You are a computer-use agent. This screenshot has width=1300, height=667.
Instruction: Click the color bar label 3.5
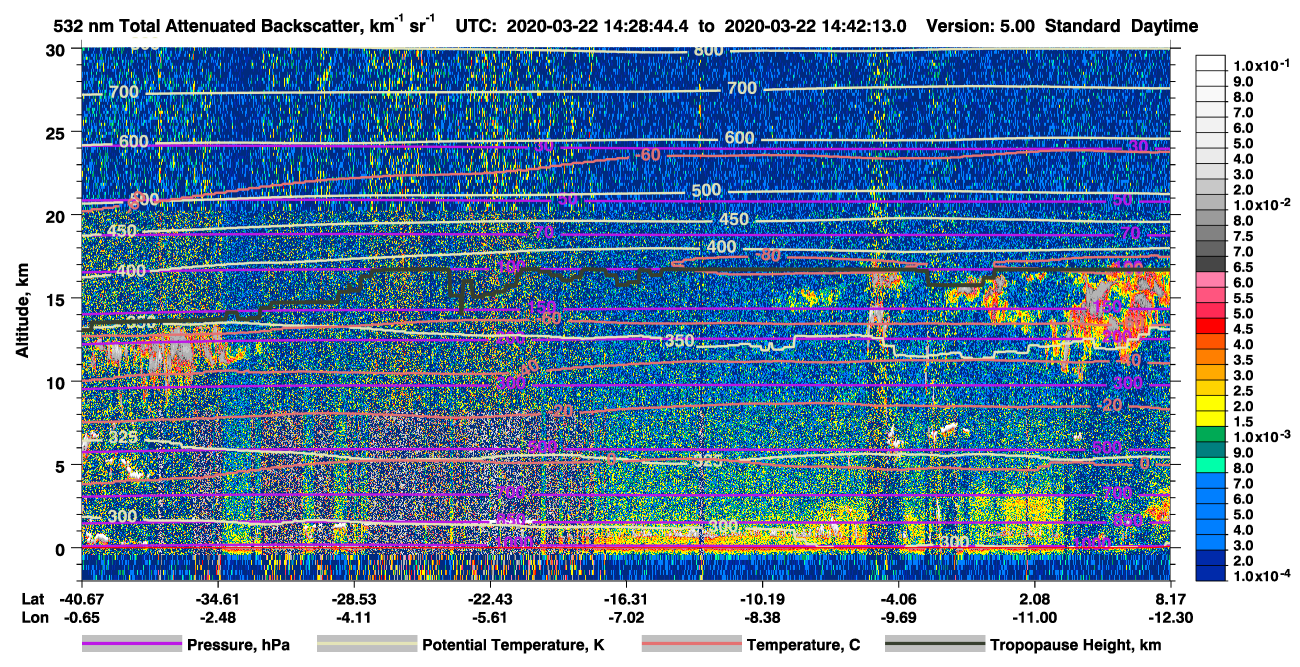(1244, 360)
